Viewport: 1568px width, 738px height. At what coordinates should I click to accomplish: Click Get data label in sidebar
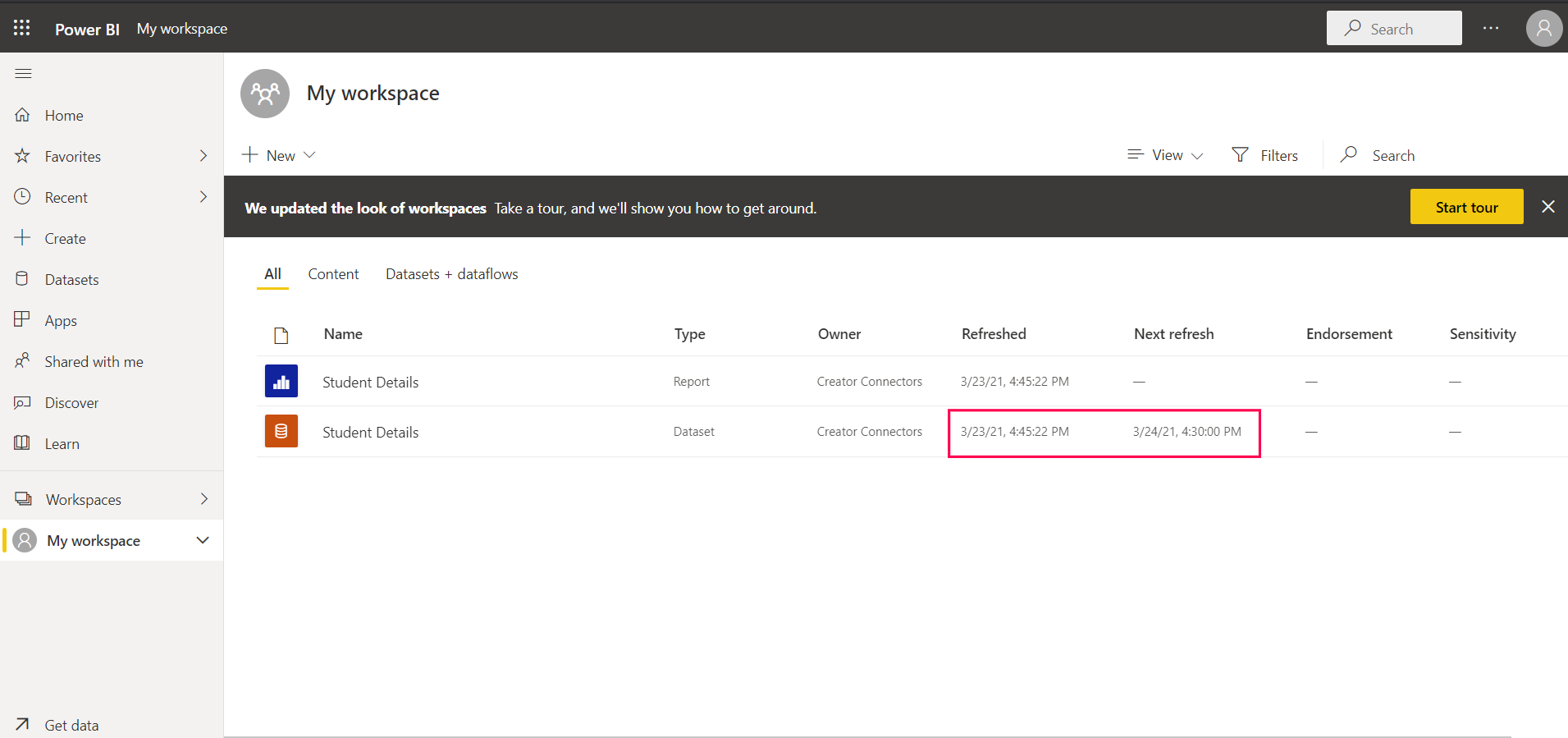coord(71,726)
